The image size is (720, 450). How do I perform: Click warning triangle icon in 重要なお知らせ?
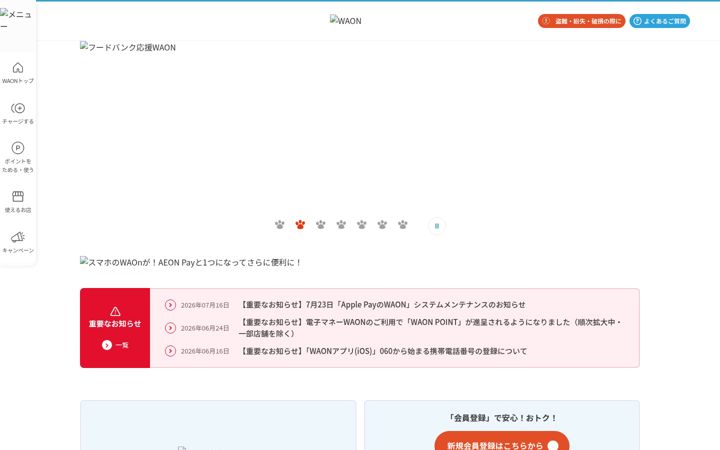(115, 311)
